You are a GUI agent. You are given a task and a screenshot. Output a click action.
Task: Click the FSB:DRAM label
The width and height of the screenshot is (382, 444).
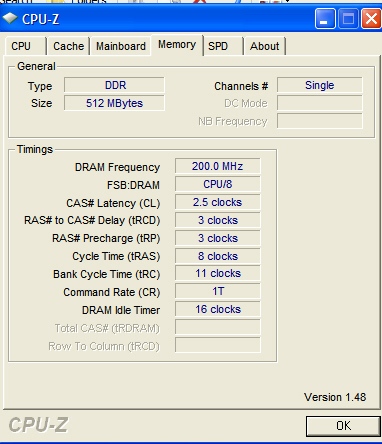point(133,185)
